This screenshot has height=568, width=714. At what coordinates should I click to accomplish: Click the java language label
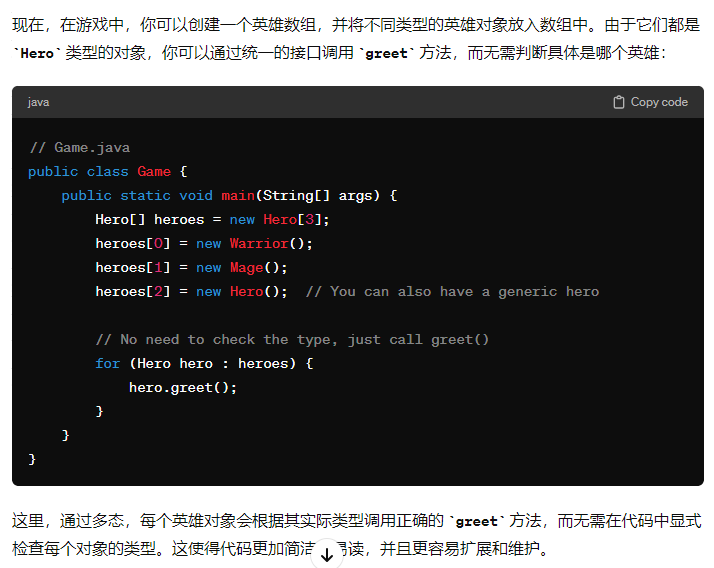click(38, 102)
